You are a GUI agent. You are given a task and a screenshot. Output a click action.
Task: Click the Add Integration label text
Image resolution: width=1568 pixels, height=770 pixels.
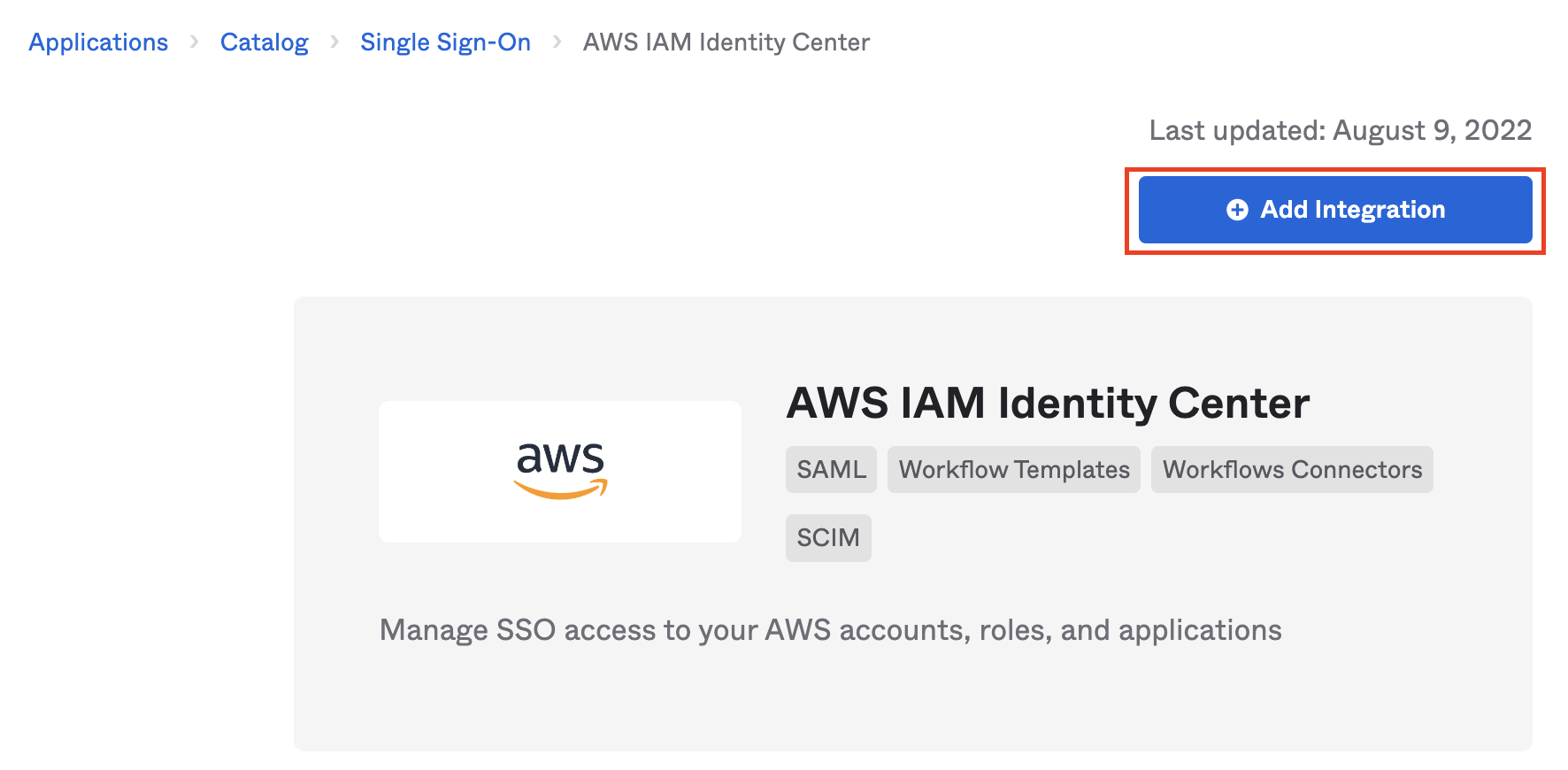point(1352,210)
